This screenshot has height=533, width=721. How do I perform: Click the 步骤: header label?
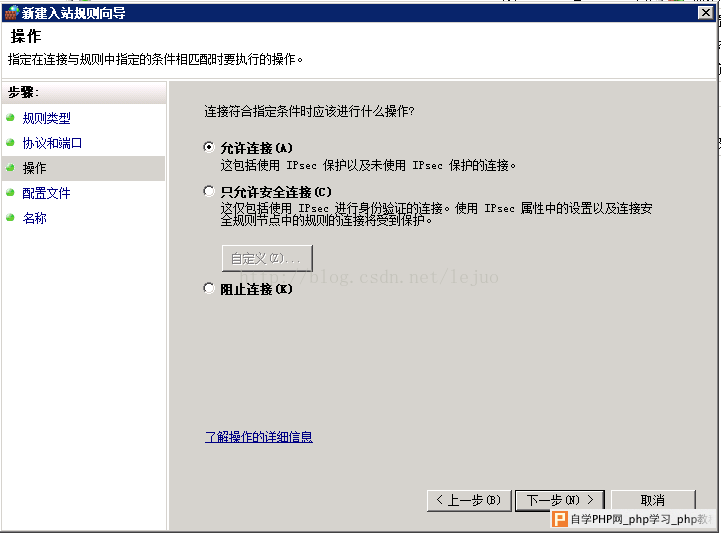tap(23, 92)
